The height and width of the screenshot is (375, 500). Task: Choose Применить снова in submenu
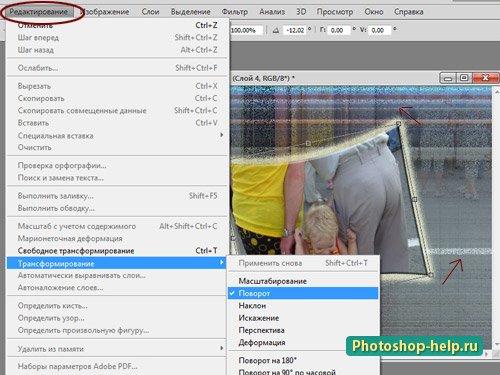(303, 263)
